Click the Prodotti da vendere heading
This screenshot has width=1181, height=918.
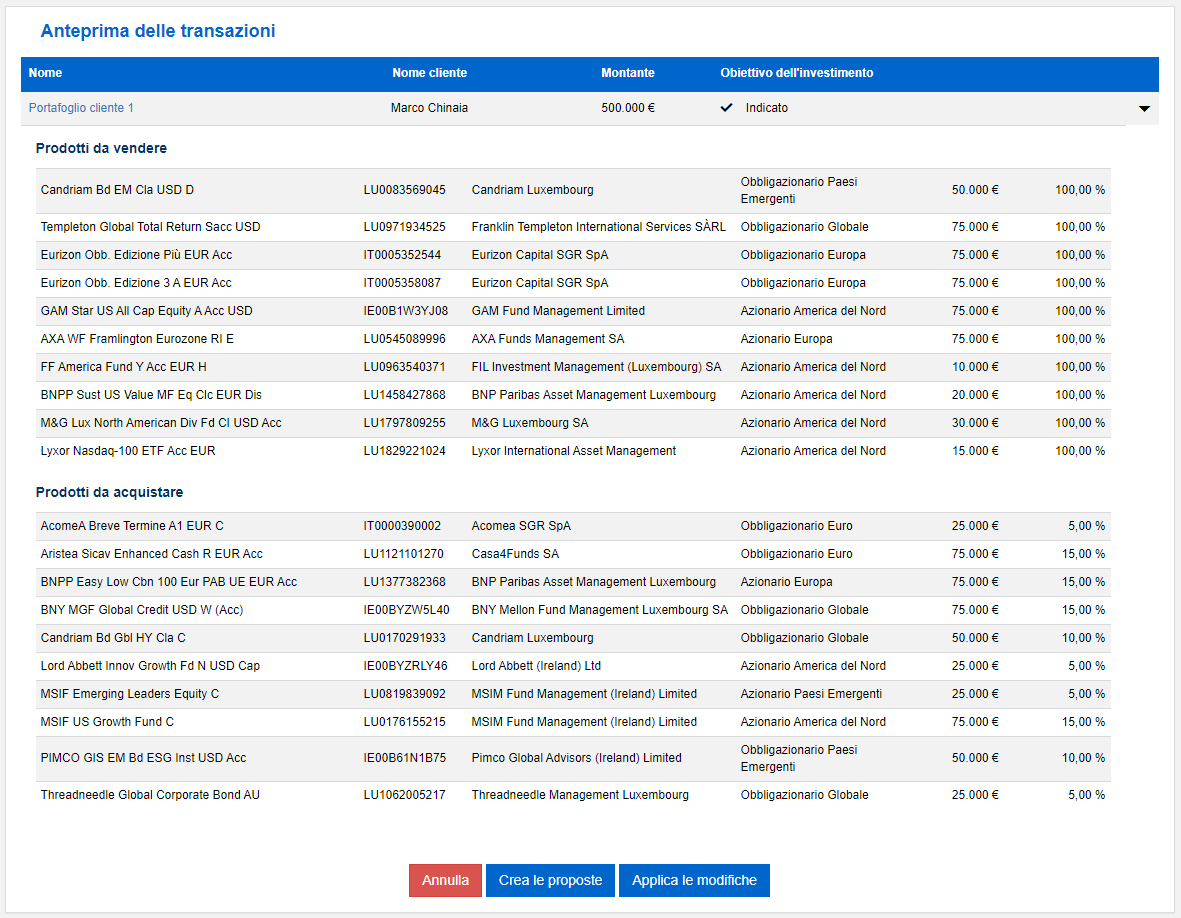[101, 148]
